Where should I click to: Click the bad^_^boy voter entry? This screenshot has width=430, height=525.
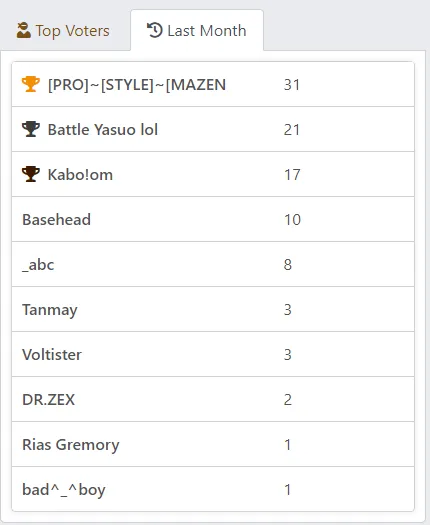pyautogui.click(x=213, y=489)
